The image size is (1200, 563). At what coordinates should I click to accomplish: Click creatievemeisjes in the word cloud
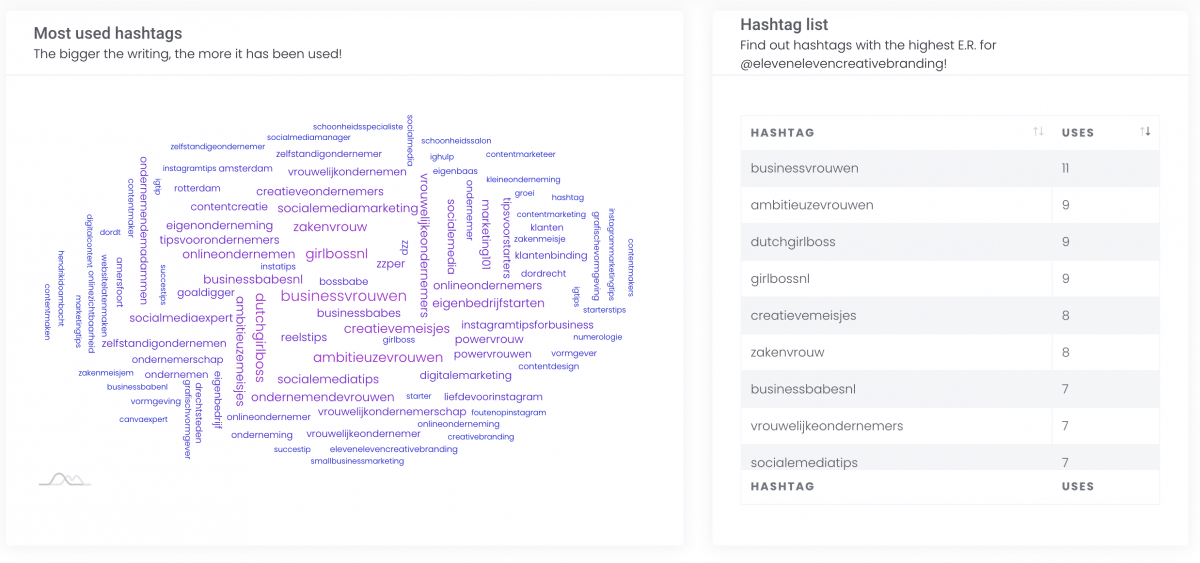(397, 328)
